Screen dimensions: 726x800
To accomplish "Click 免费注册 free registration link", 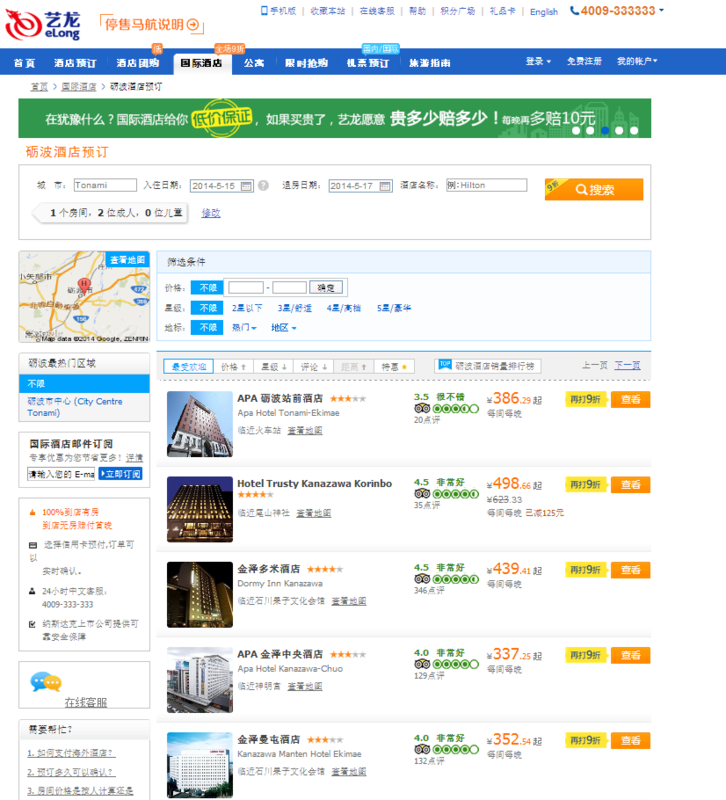I will point(584,61).
